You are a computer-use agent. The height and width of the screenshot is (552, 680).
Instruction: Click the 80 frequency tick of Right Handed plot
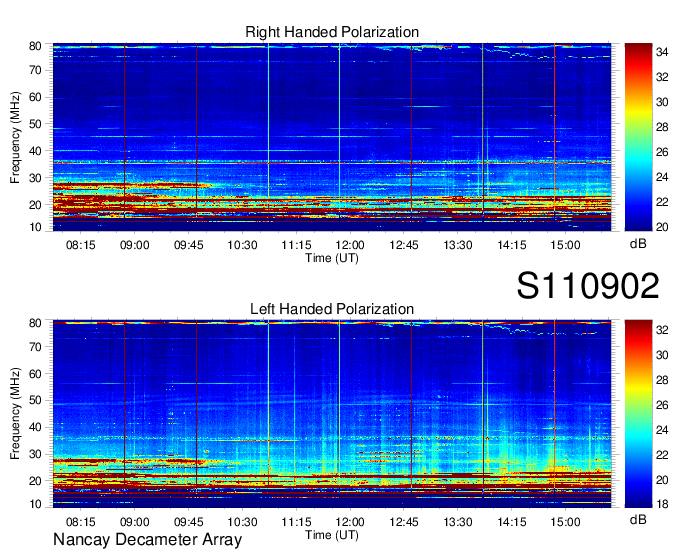pyautogui.click(x=35, y=46)
